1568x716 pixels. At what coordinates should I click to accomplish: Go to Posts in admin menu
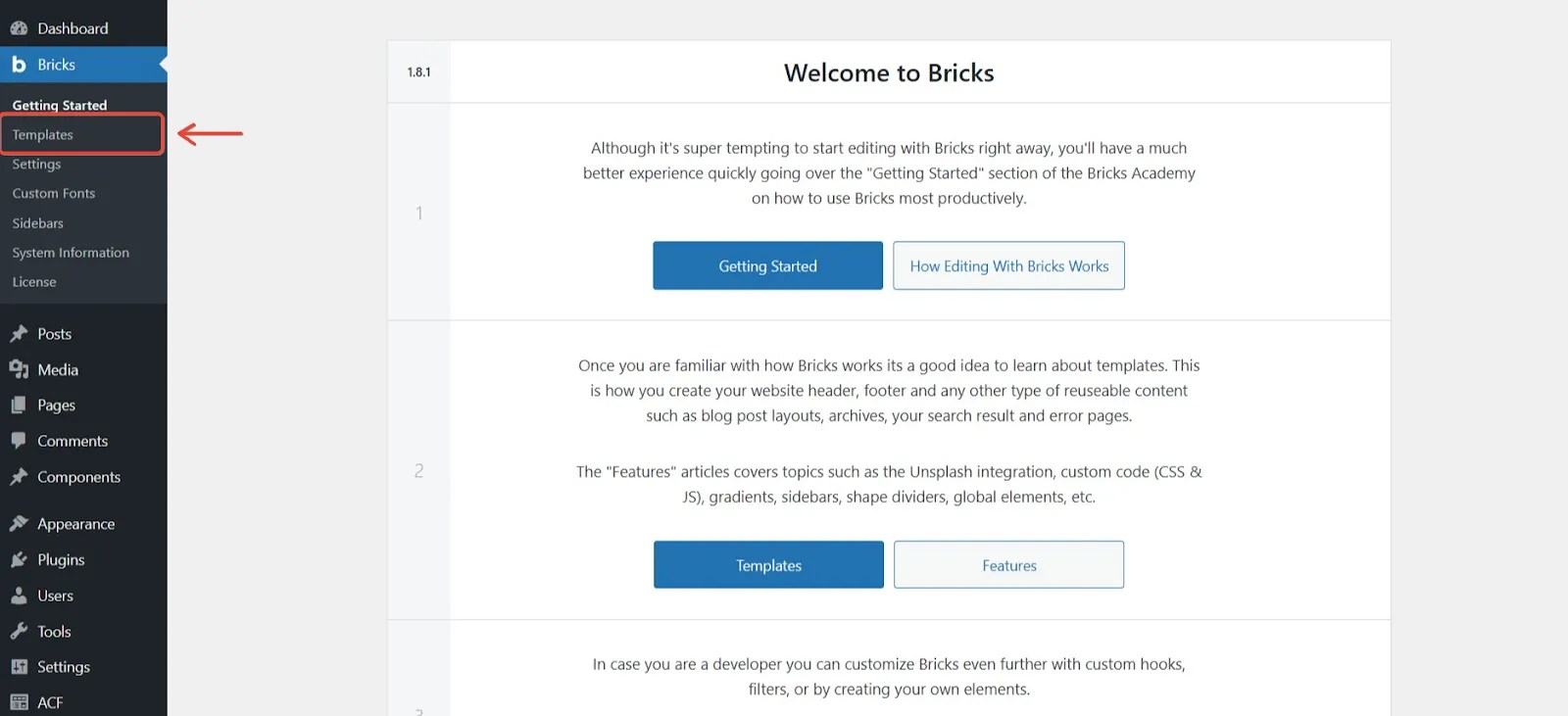83,334
